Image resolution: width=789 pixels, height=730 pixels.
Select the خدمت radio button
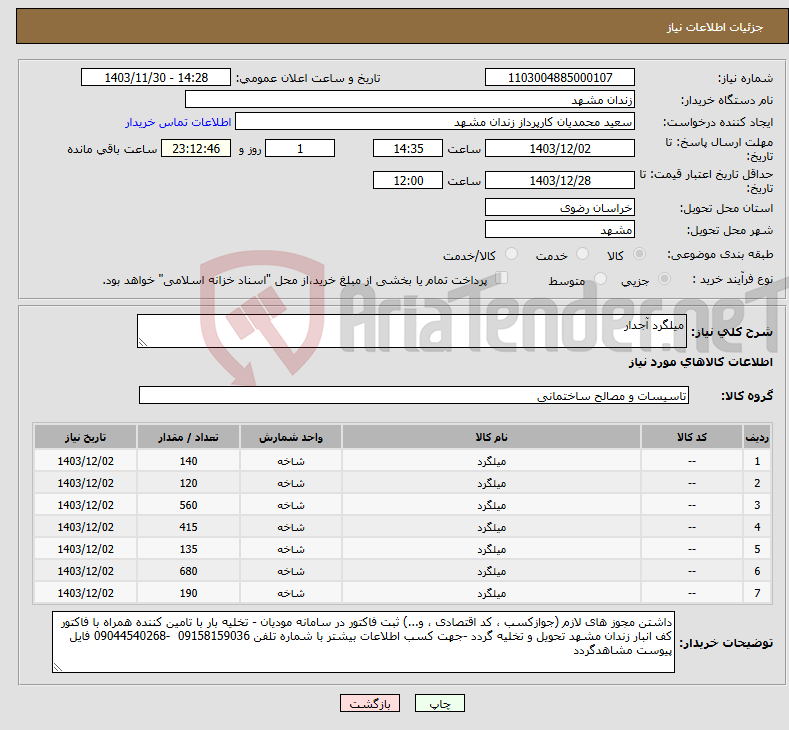pos(582,254)
